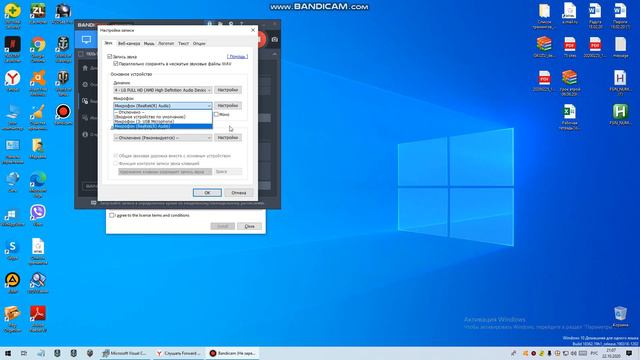Open the secondary device 'Отключено (Рекомендуется)' dropdown
The width and height of the screenshot is (640, 360).
coord(163,138)
